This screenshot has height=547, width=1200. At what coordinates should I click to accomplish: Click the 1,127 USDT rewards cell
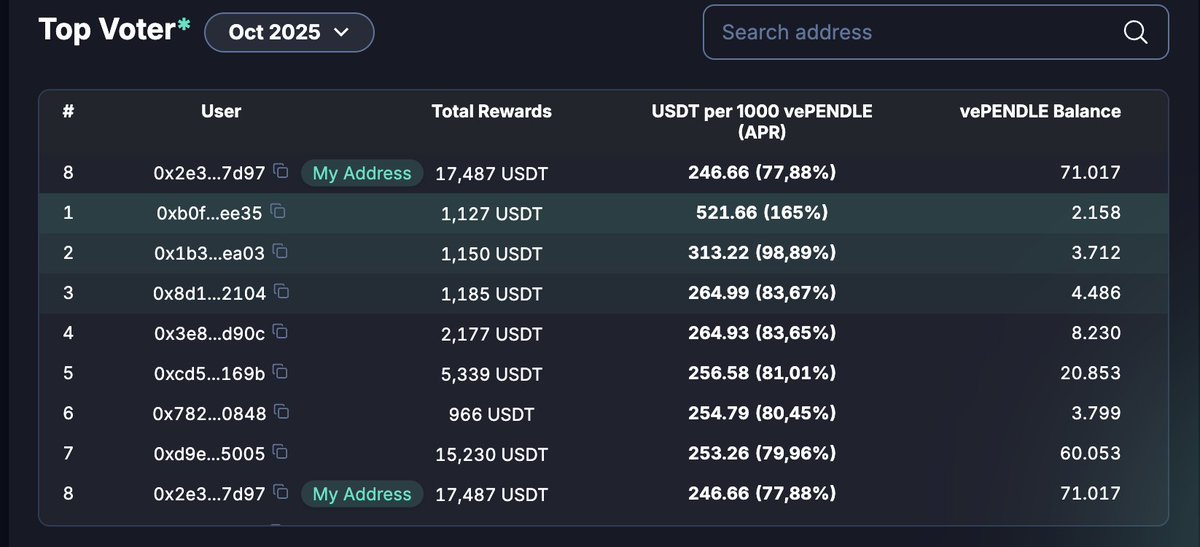[492, 214]
